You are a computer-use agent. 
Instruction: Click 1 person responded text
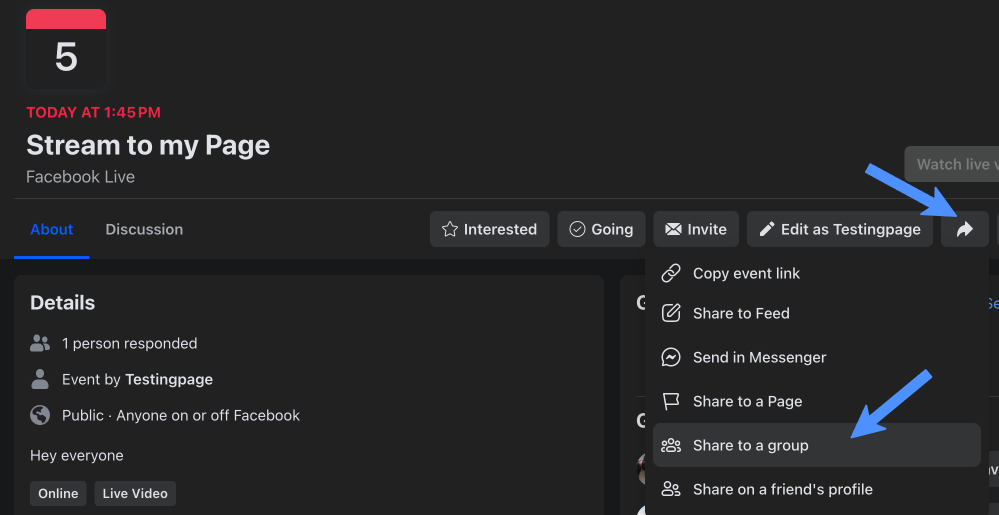click(129, 343)
